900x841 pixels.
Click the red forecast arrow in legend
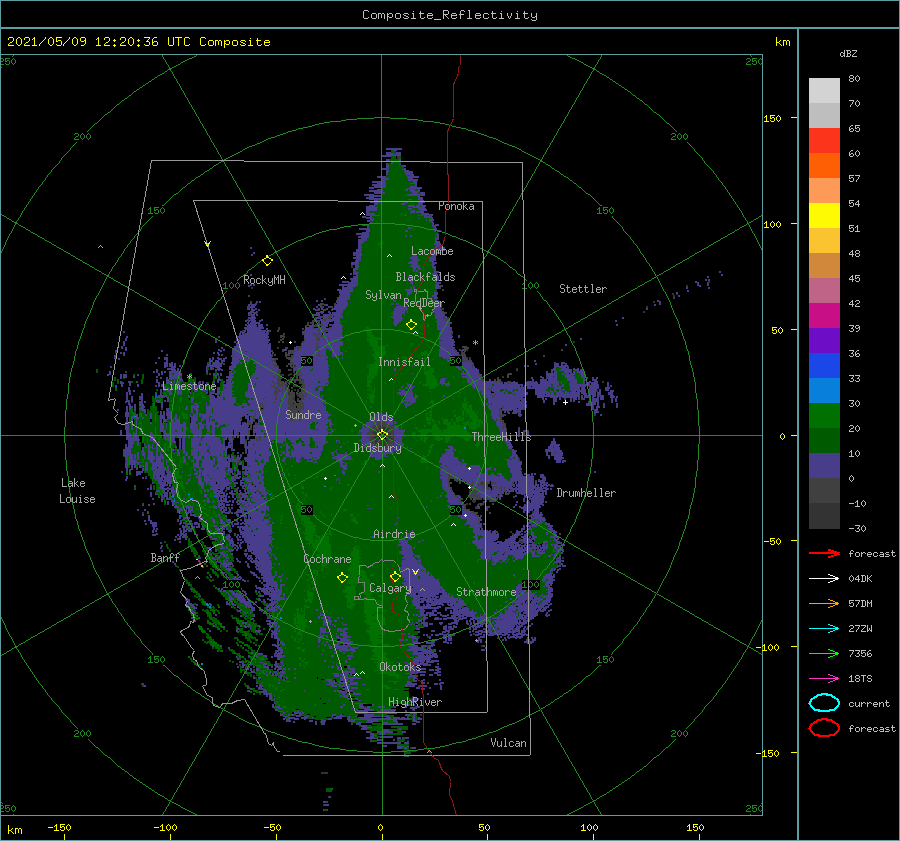point(824,553)
